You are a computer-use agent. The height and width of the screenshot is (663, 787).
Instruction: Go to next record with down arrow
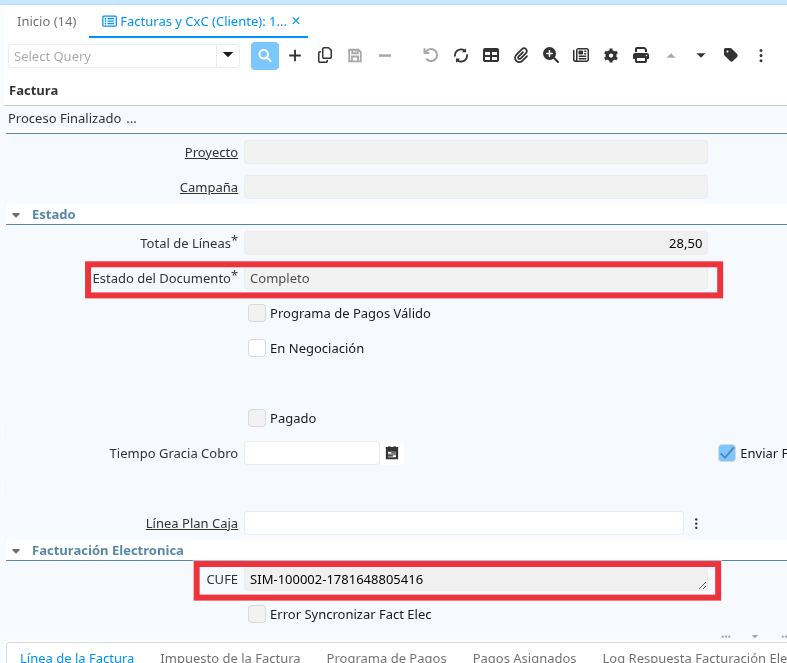coord(701,56)
